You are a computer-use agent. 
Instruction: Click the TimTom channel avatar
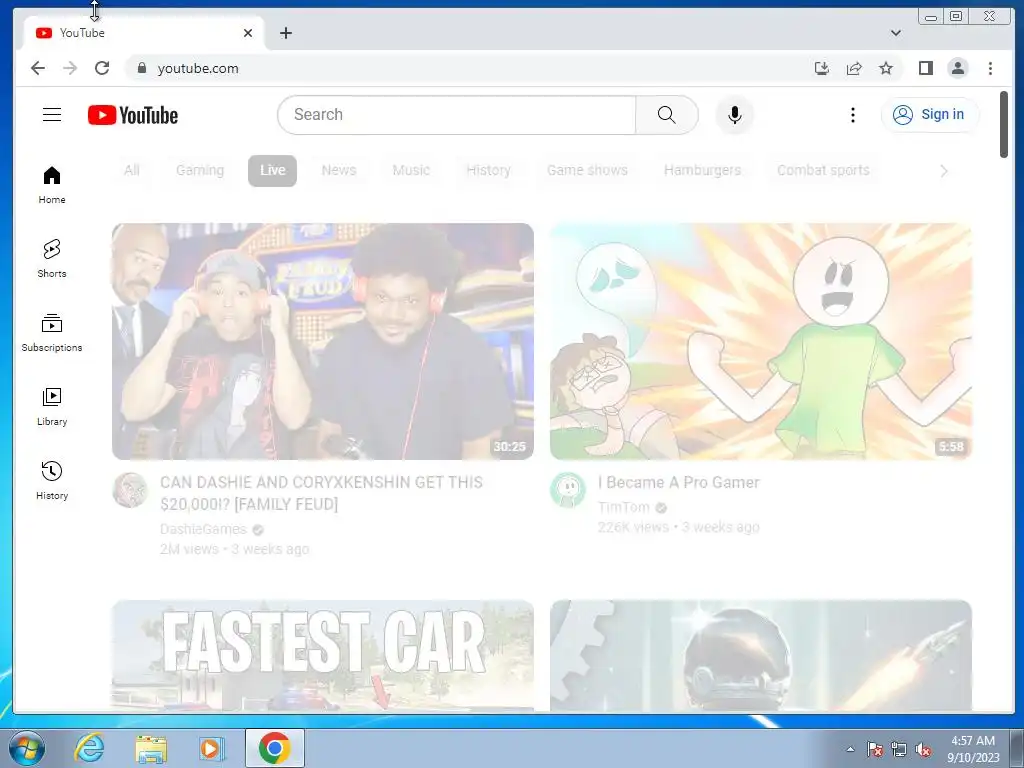click(x=568, y=490)
